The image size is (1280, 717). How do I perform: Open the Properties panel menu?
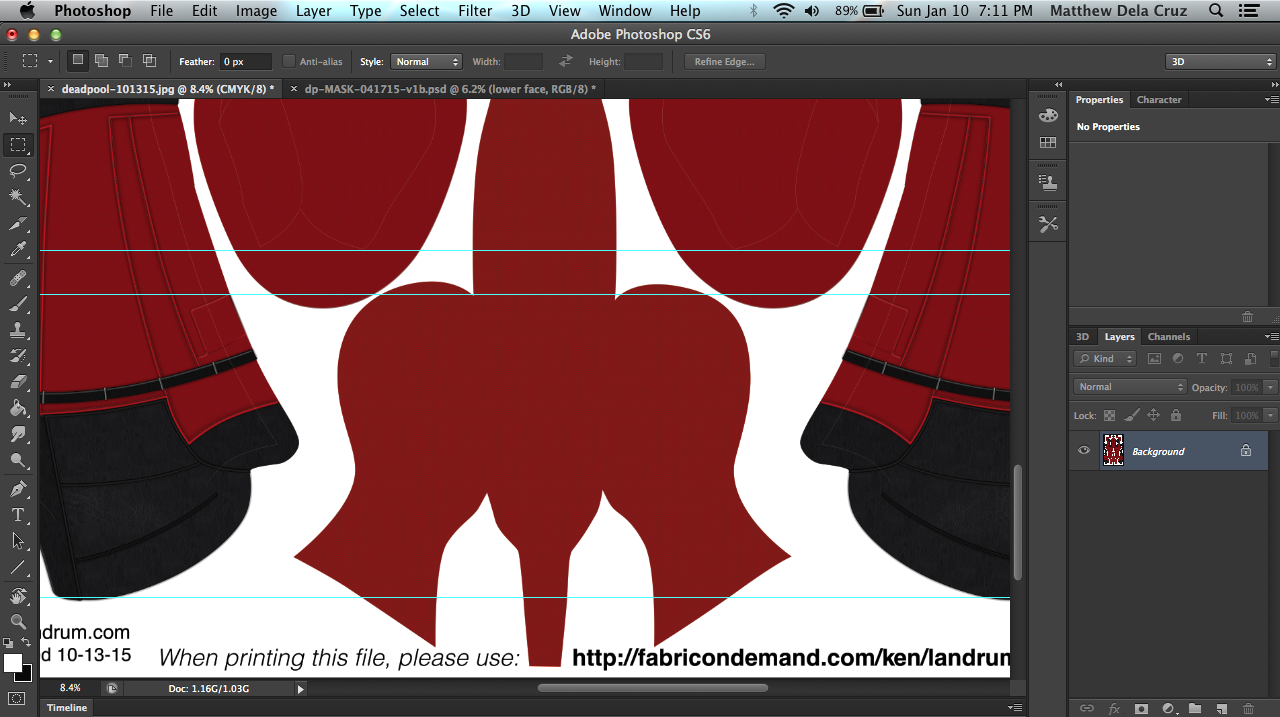[x=1272, y=100]
